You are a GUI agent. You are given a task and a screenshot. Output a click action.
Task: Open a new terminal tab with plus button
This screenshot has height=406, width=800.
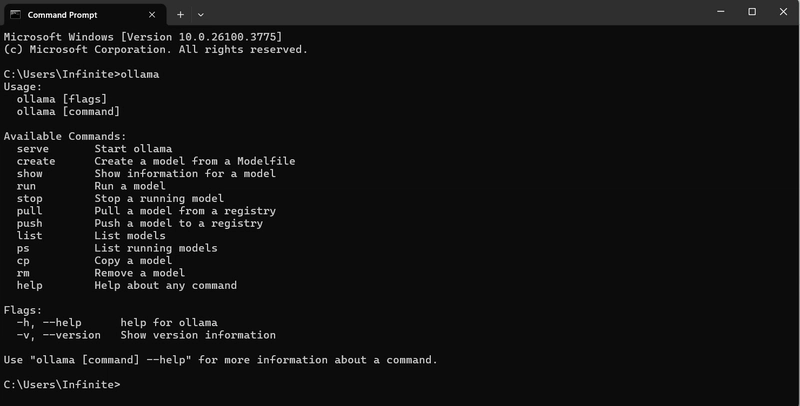point(180,15)
